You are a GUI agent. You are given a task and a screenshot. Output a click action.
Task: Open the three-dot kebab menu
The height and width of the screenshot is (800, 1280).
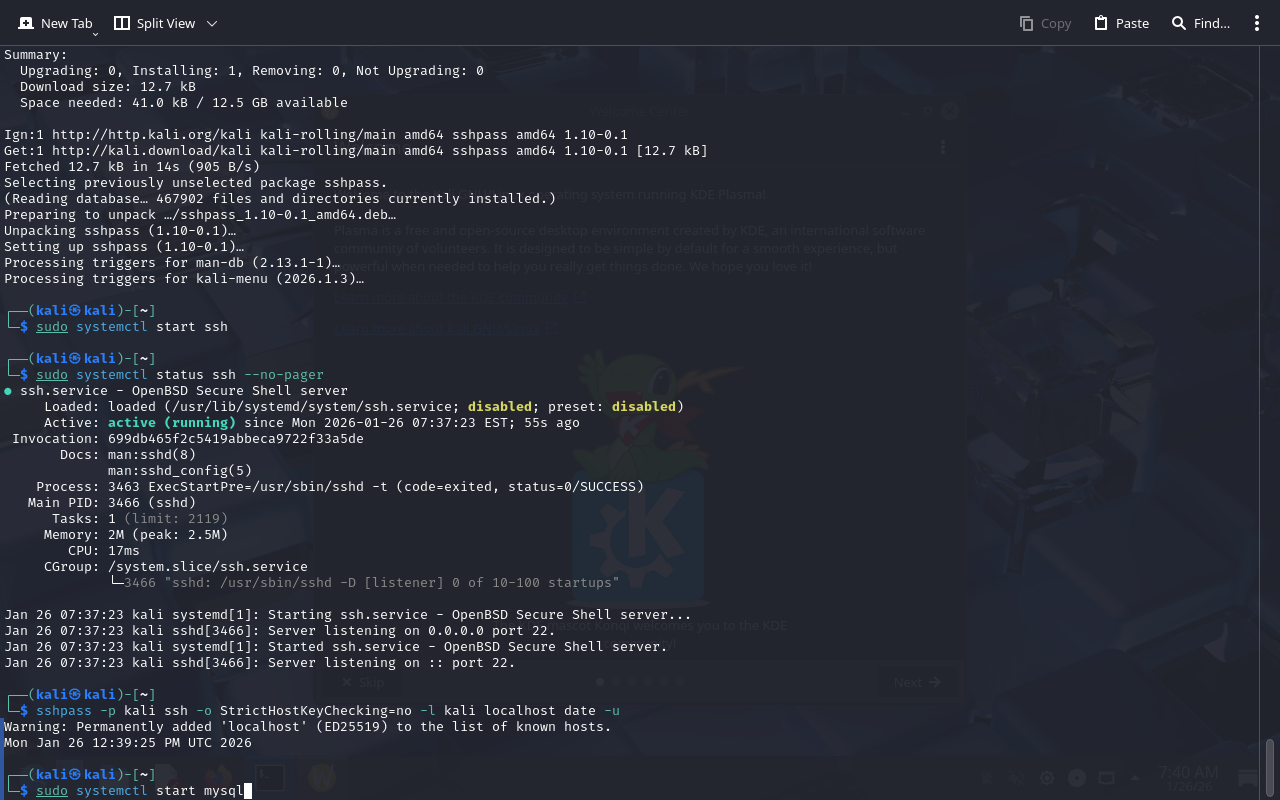pyautogui.click(x=1257, y=23)
